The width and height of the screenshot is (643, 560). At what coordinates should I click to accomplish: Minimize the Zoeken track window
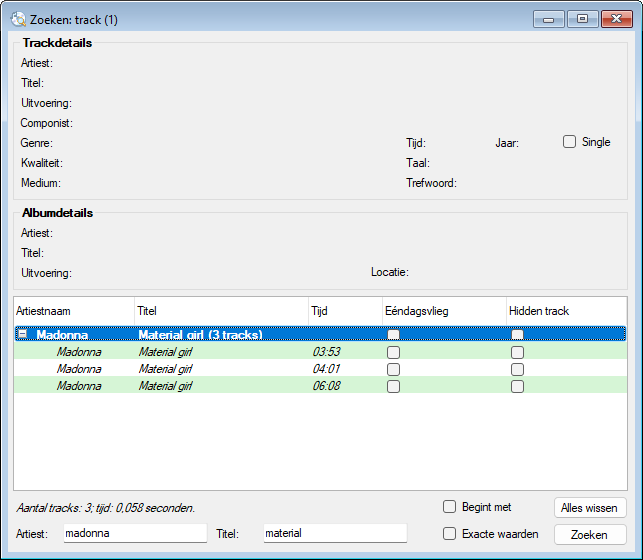(x=549, y=19)
